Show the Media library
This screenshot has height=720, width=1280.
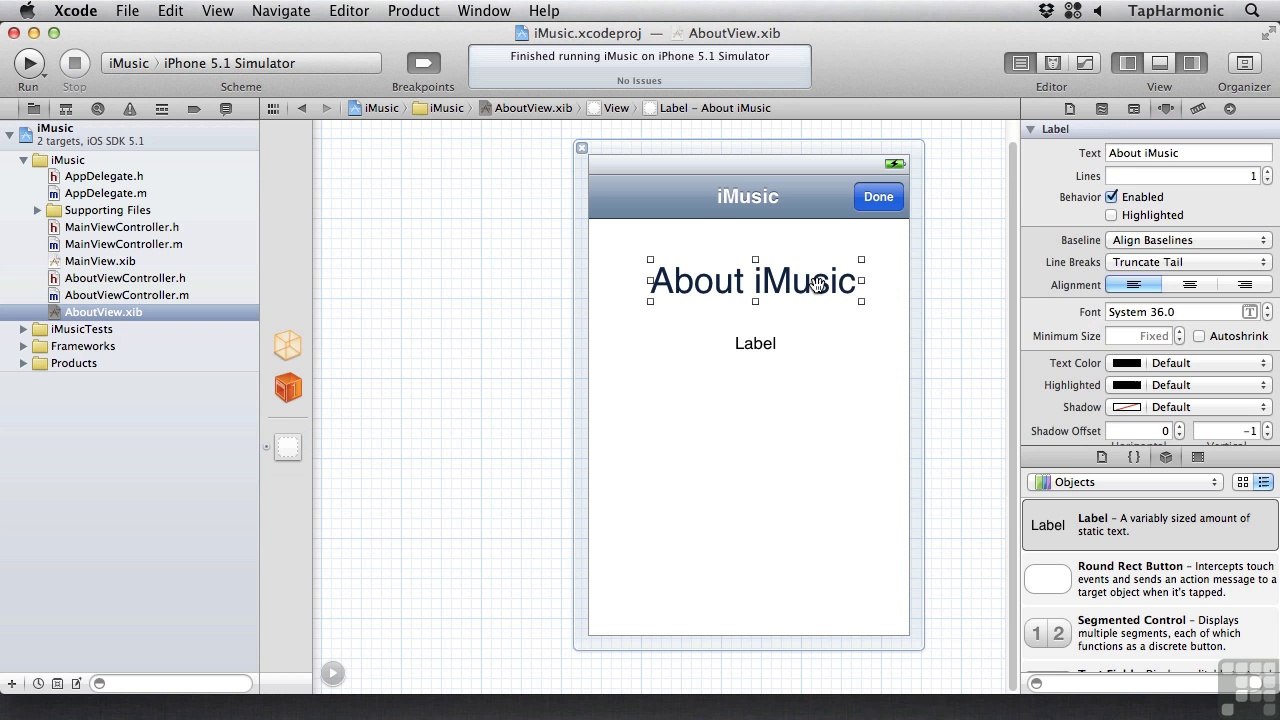tap(1198, 457)
